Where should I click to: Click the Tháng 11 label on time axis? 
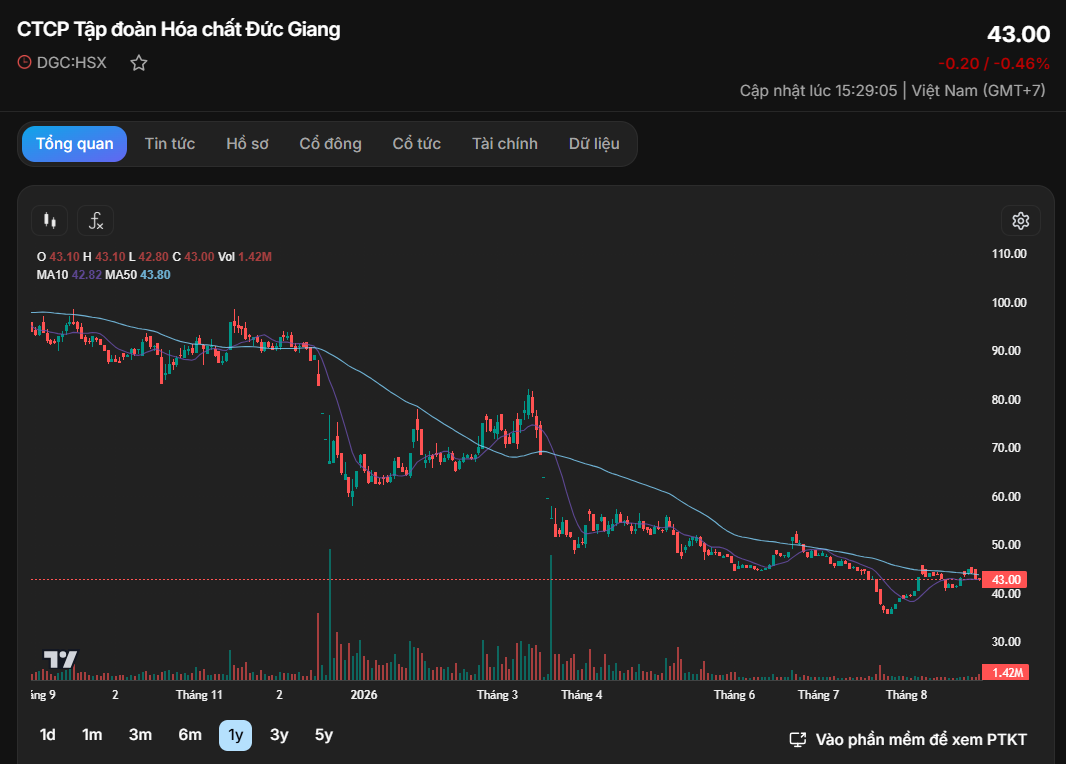pos(199,695)
